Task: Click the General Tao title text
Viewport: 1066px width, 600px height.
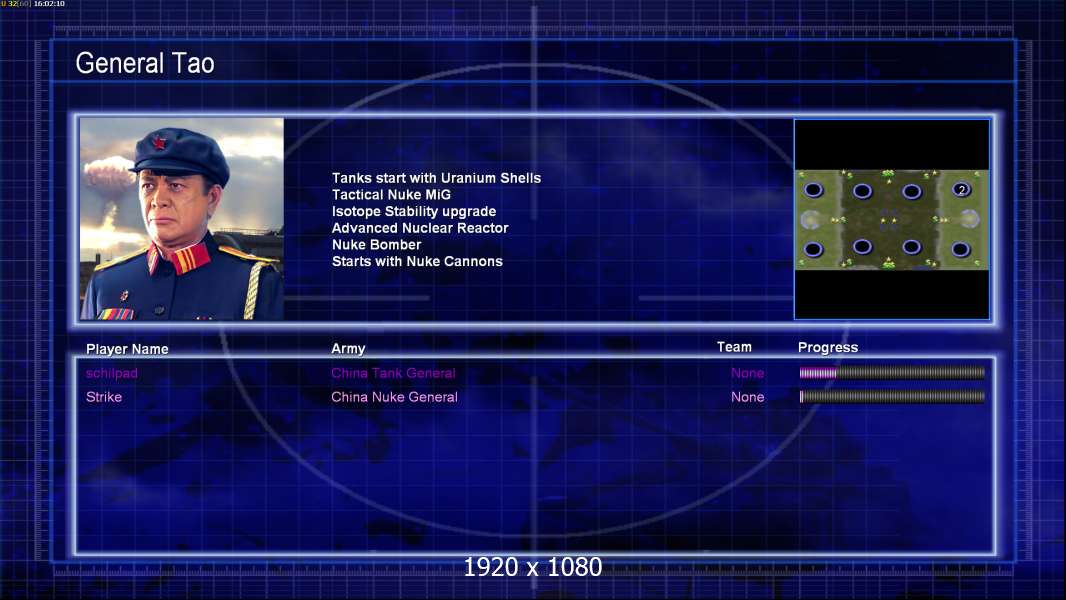Action: coord(145,63)
